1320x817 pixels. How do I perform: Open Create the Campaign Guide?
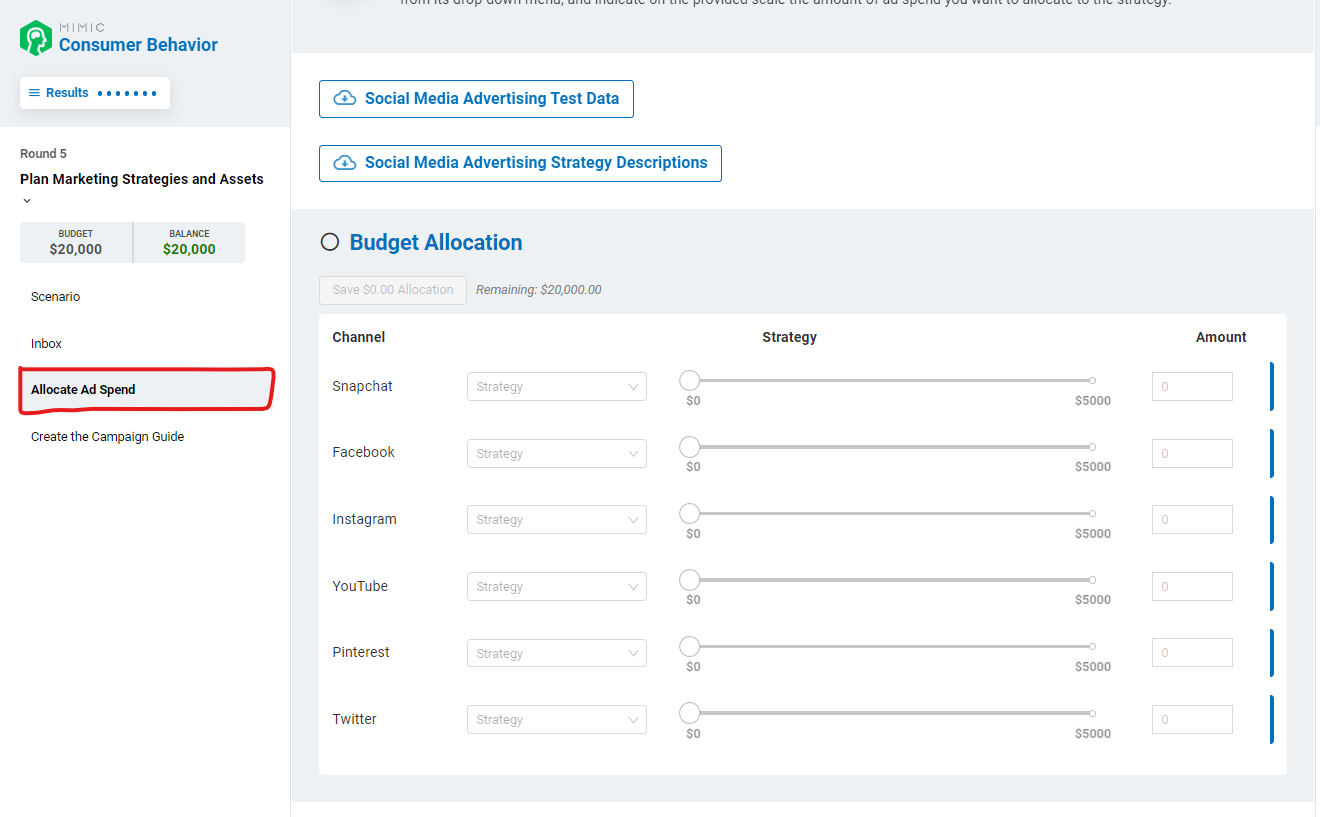[x=107, y=437]
